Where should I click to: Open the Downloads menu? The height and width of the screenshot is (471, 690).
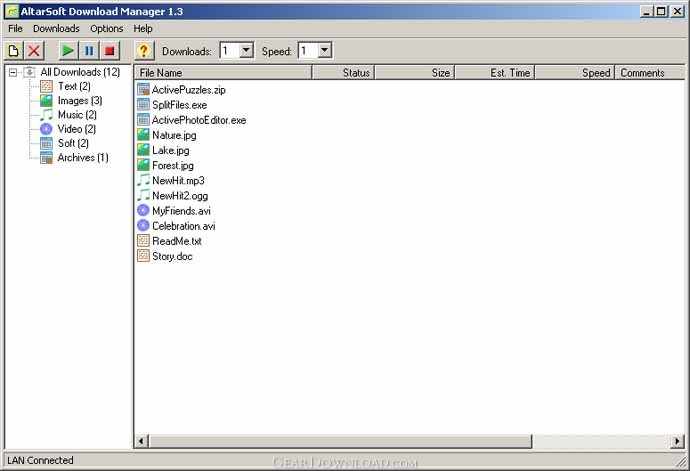click(56, 29)
